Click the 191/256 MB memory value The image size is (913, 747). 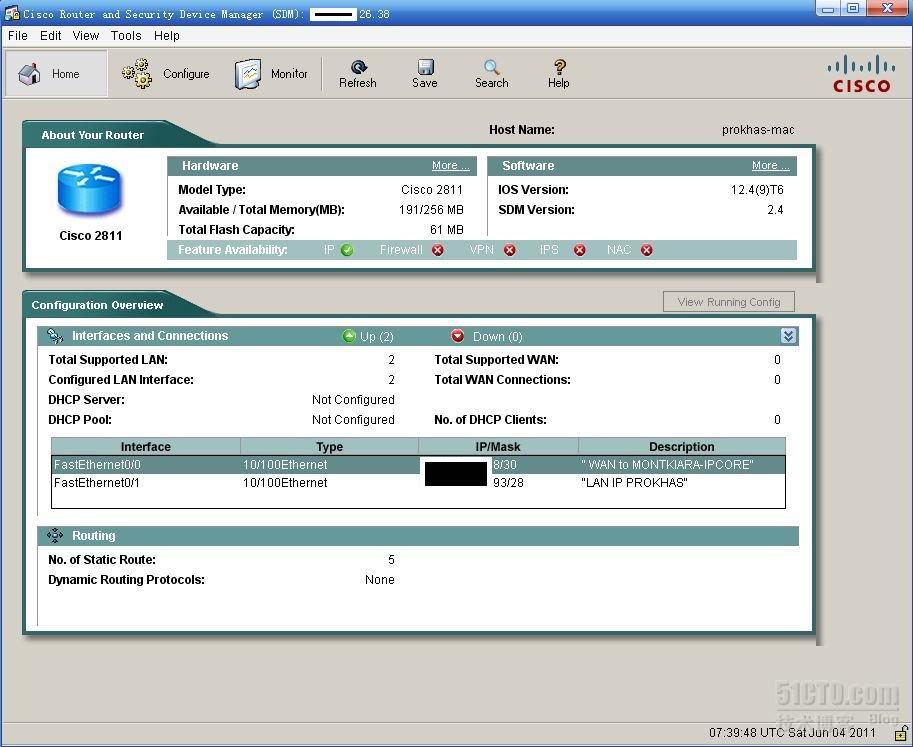click(431, 210)
